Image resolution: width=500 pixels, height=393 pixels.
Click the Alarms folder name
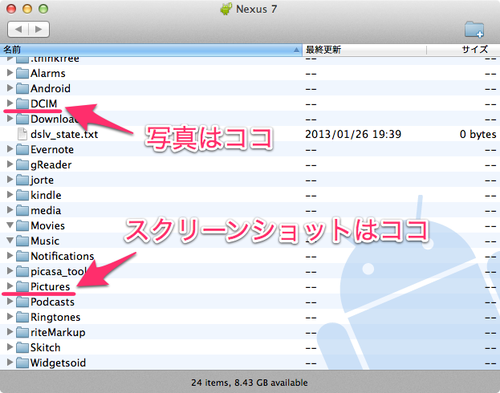[48, 73]
